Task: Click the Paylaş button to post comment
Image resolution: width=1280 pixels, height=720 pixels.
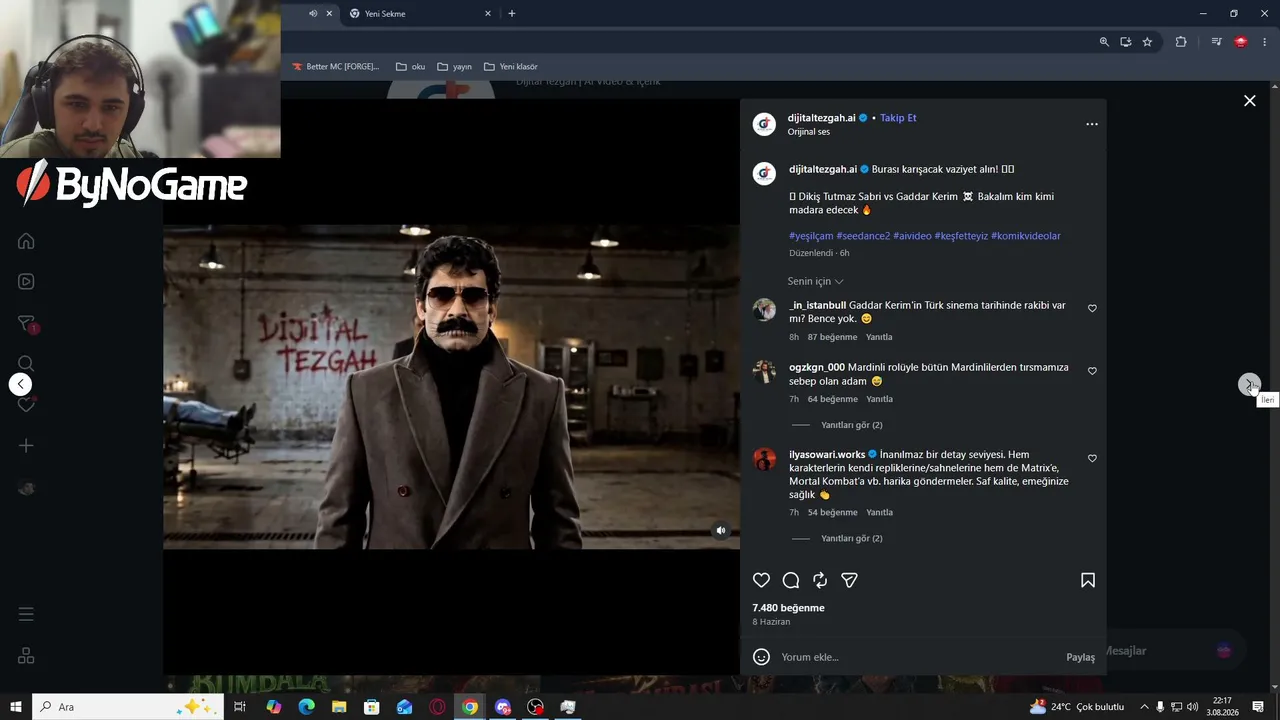Action: [1080, 657]
